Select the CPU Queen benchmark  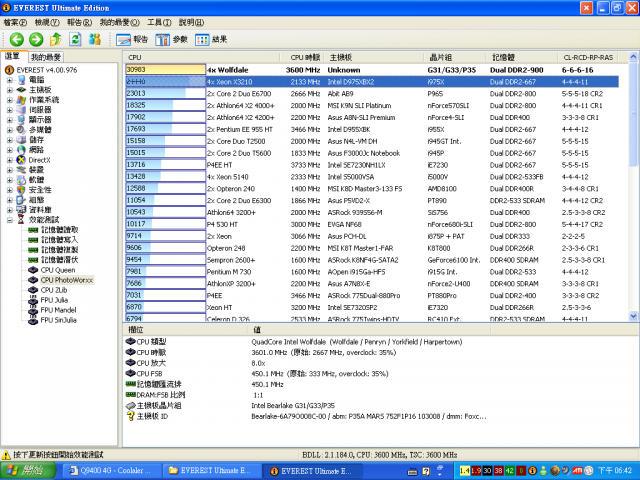58,270
